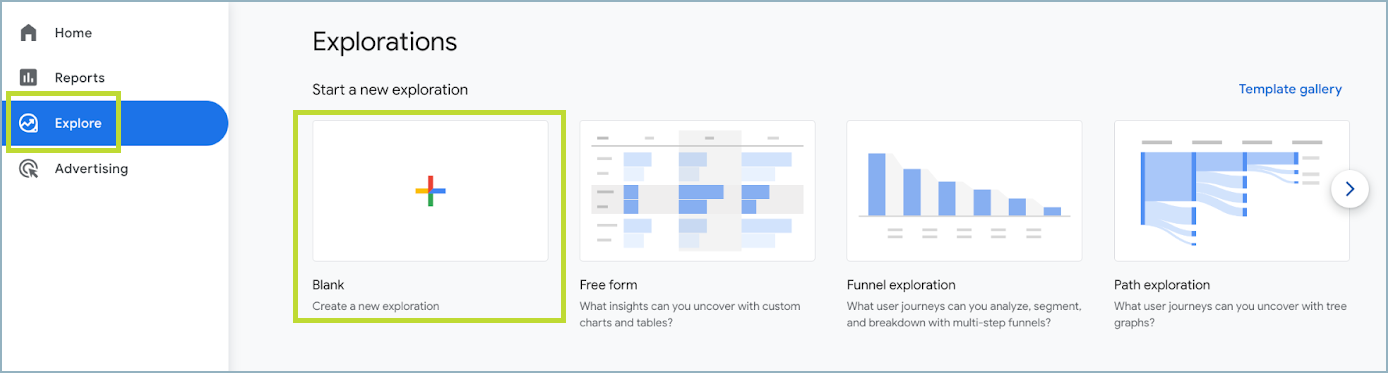
Task: Show next templates with arrow button
Action: 1350,188
